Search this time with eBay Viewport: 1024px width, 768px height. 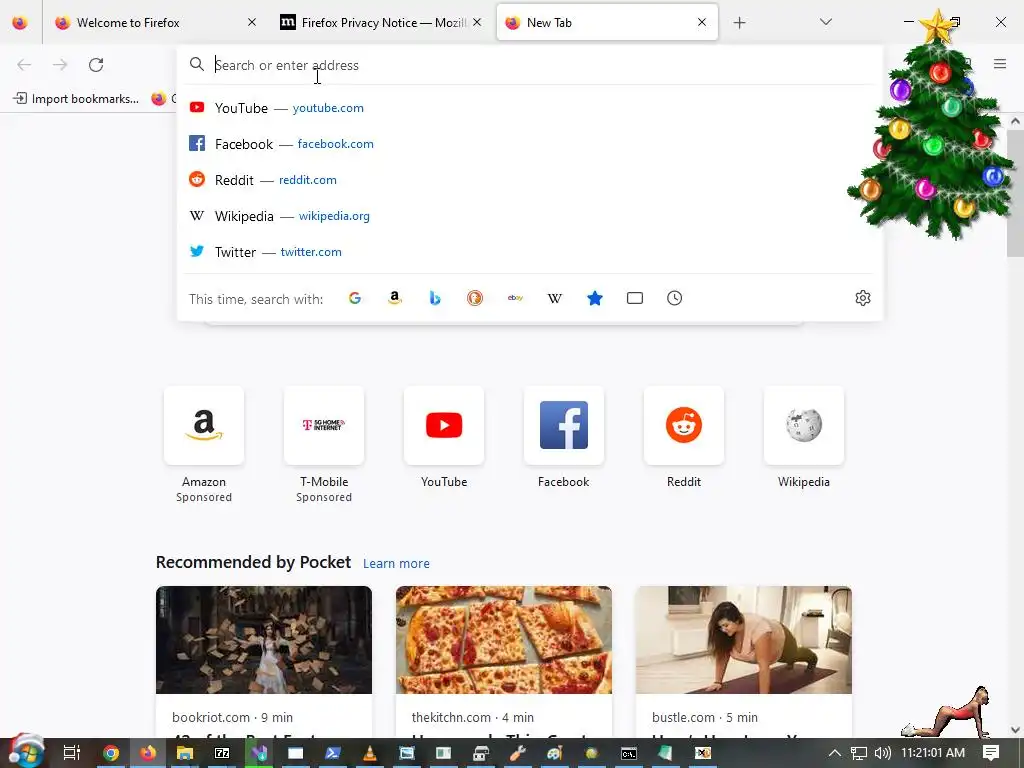tap(515, 298)
